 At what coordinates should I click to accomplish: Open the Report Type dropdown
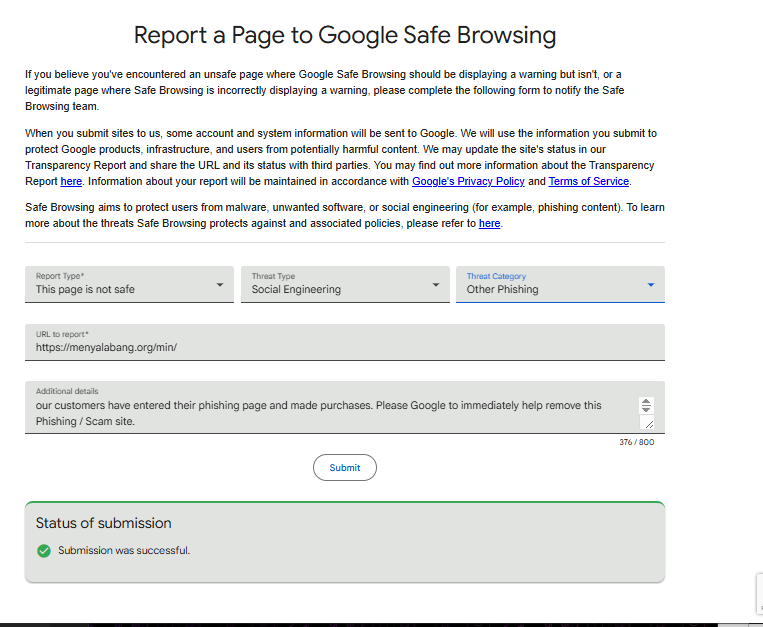(129, 284)
